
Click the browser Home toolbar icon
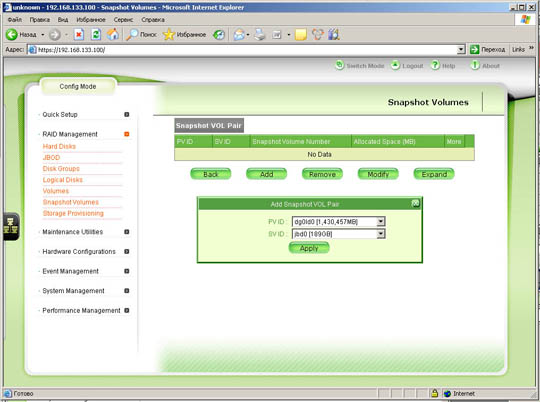[113, 34]
